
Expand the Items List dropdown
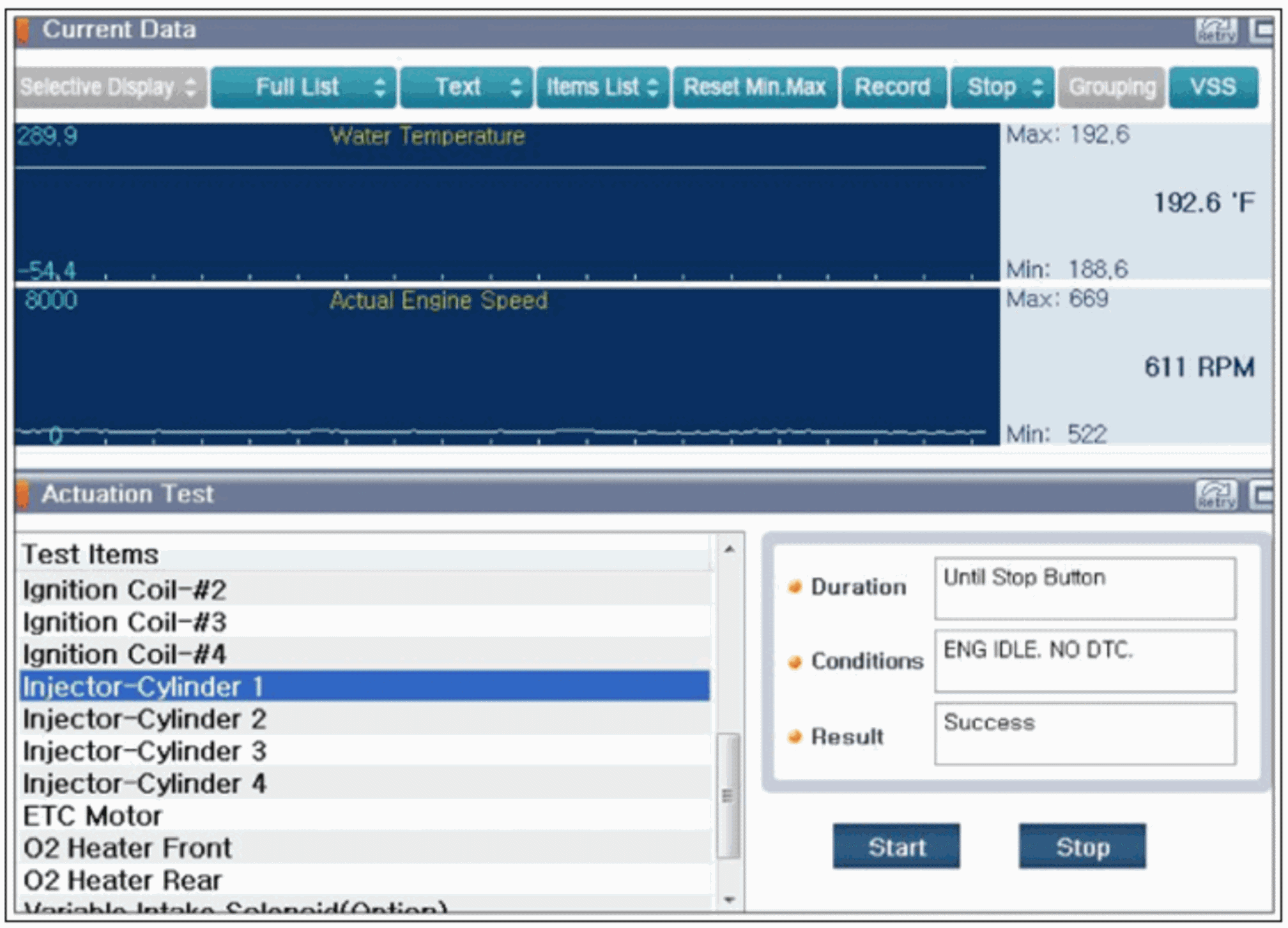(x=602, y=87)
